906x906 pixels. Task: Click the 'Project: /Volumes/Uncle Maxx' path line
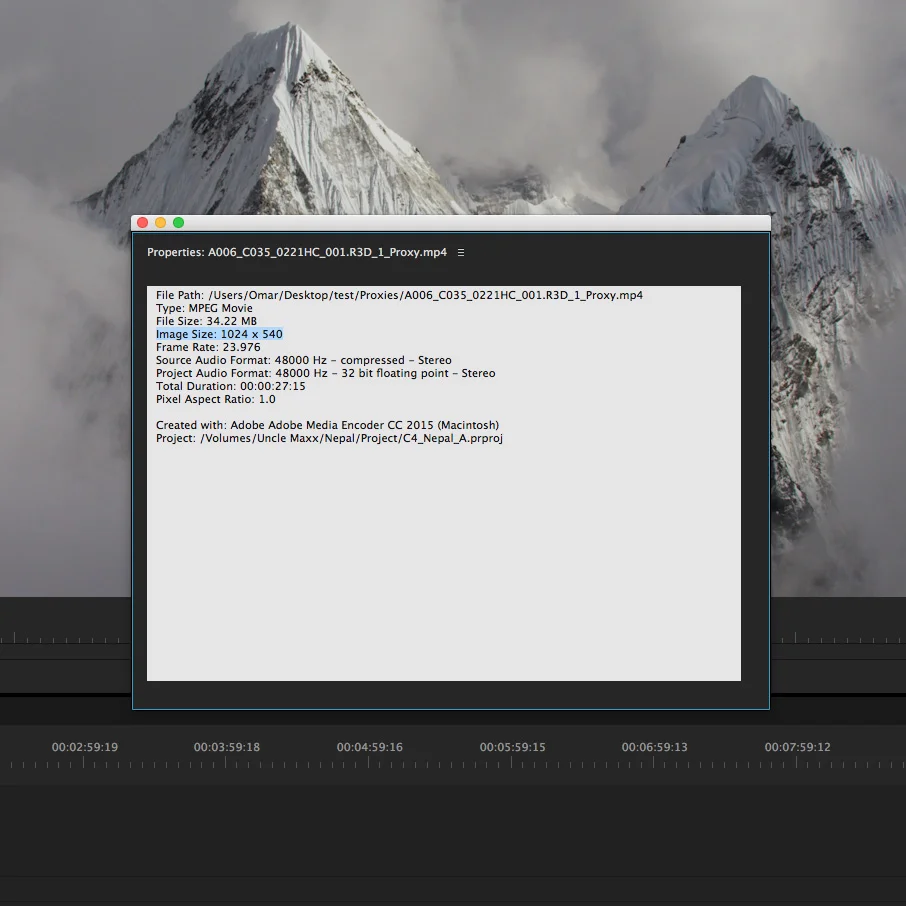point(329,438)
